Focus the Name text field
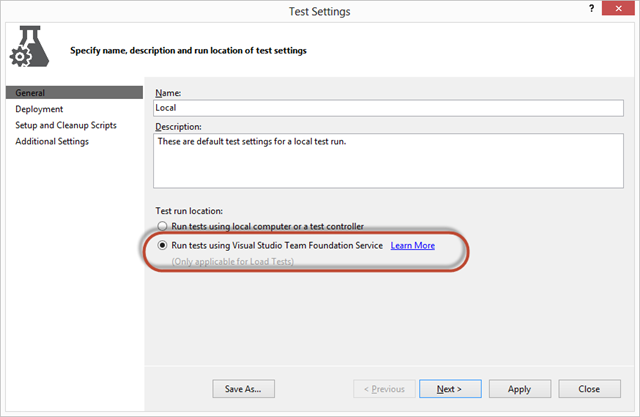The image size is (640, 417). pyautogui.click(x=388, y=108)
